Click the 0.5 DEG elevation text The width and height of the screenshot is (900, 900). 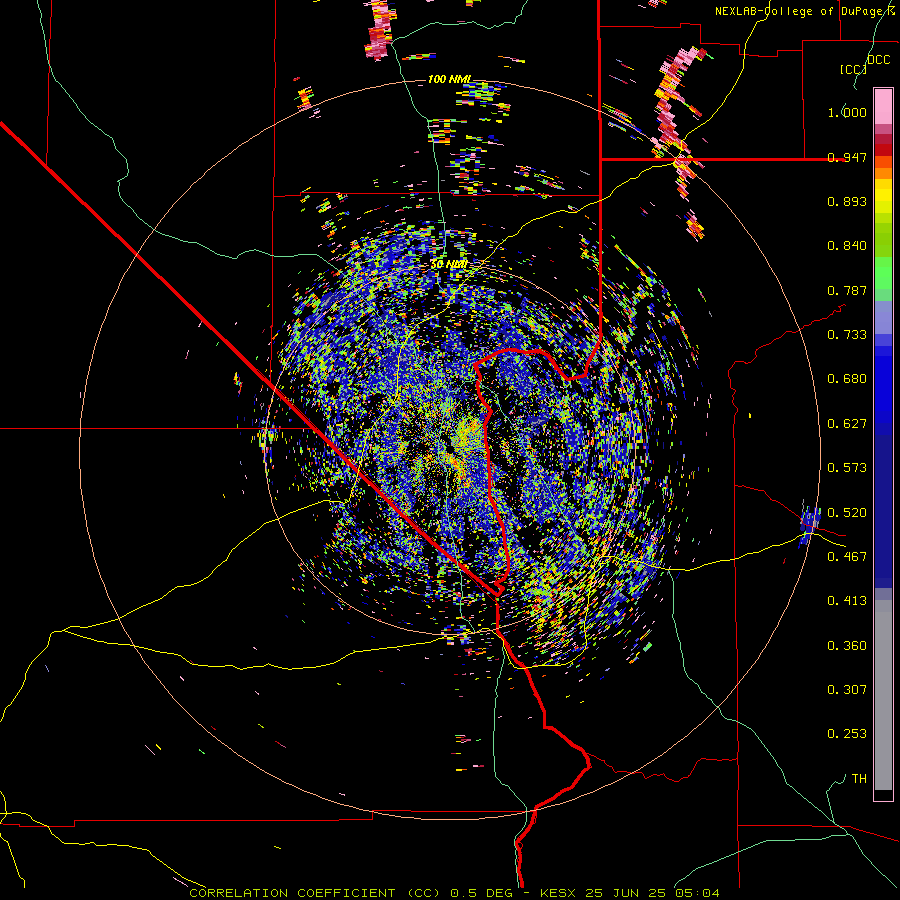(484, 893)
